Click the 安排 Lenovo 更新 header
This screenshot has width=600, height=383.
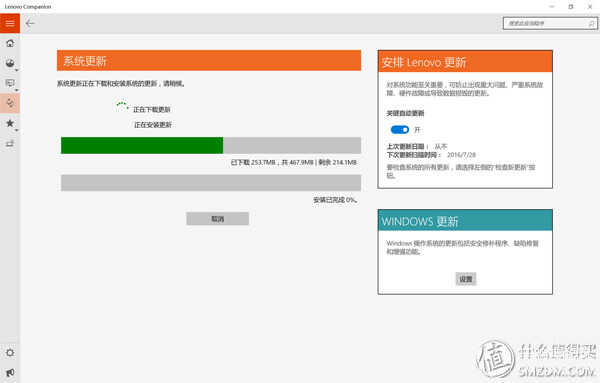[465, 61]
